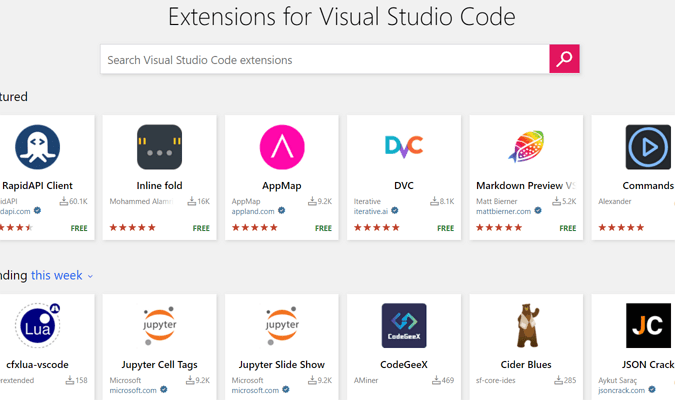
Task: Open the AppMap extension title
Action: click(x=282, y=186)
